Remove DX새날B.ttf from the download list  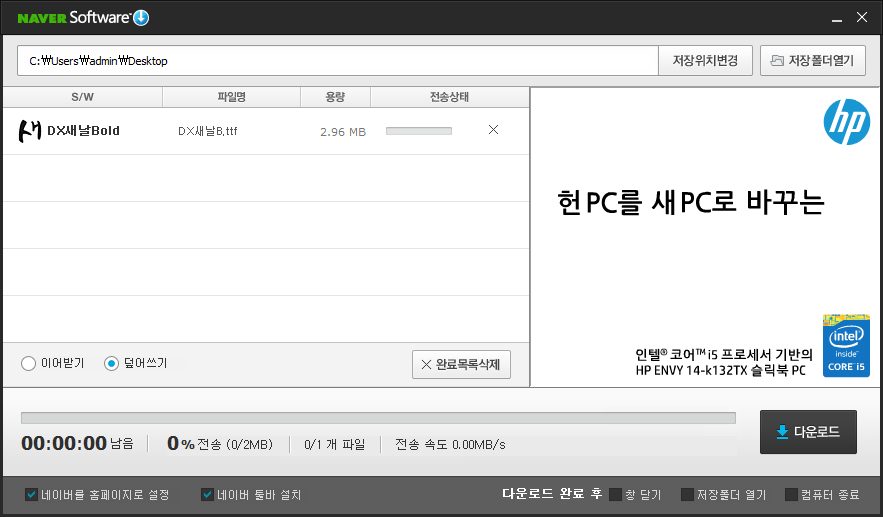click(493, 130)
